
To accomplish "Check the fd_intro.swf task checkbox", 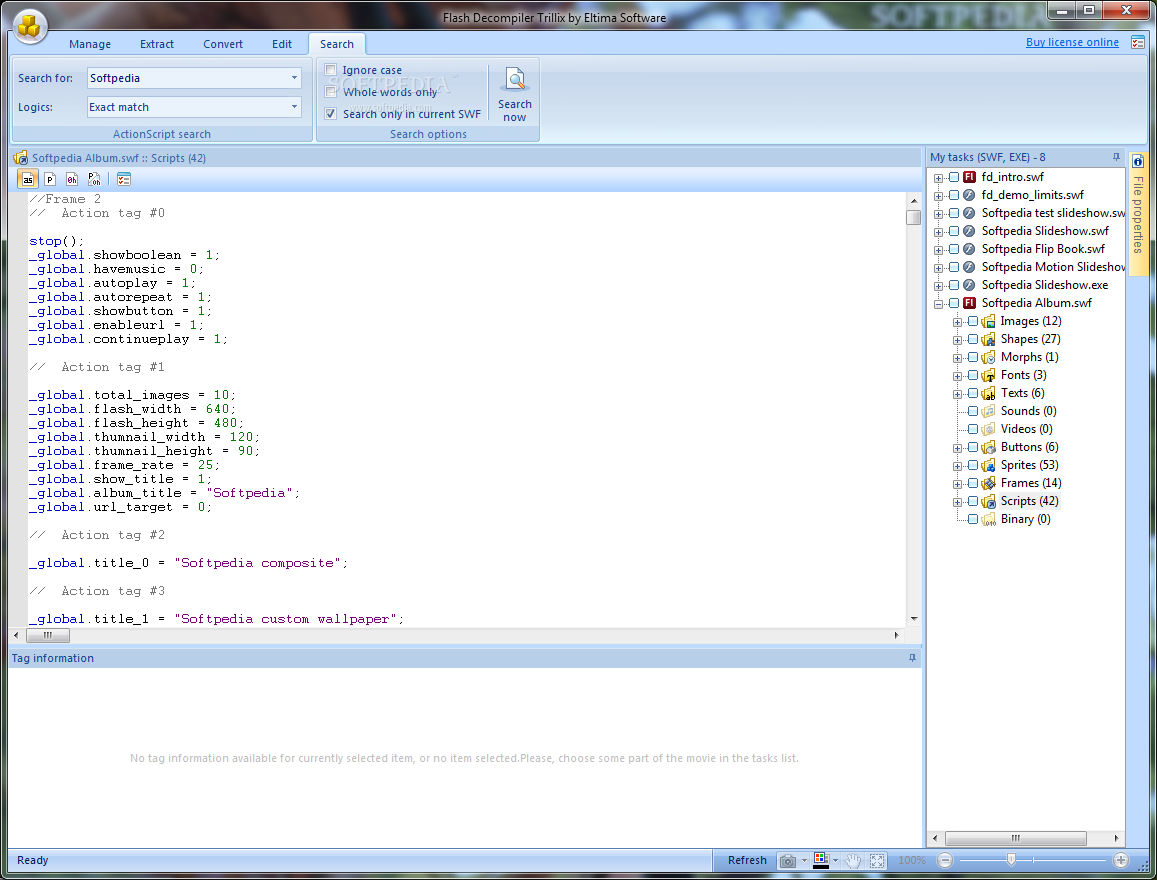I will click(954, 177).
